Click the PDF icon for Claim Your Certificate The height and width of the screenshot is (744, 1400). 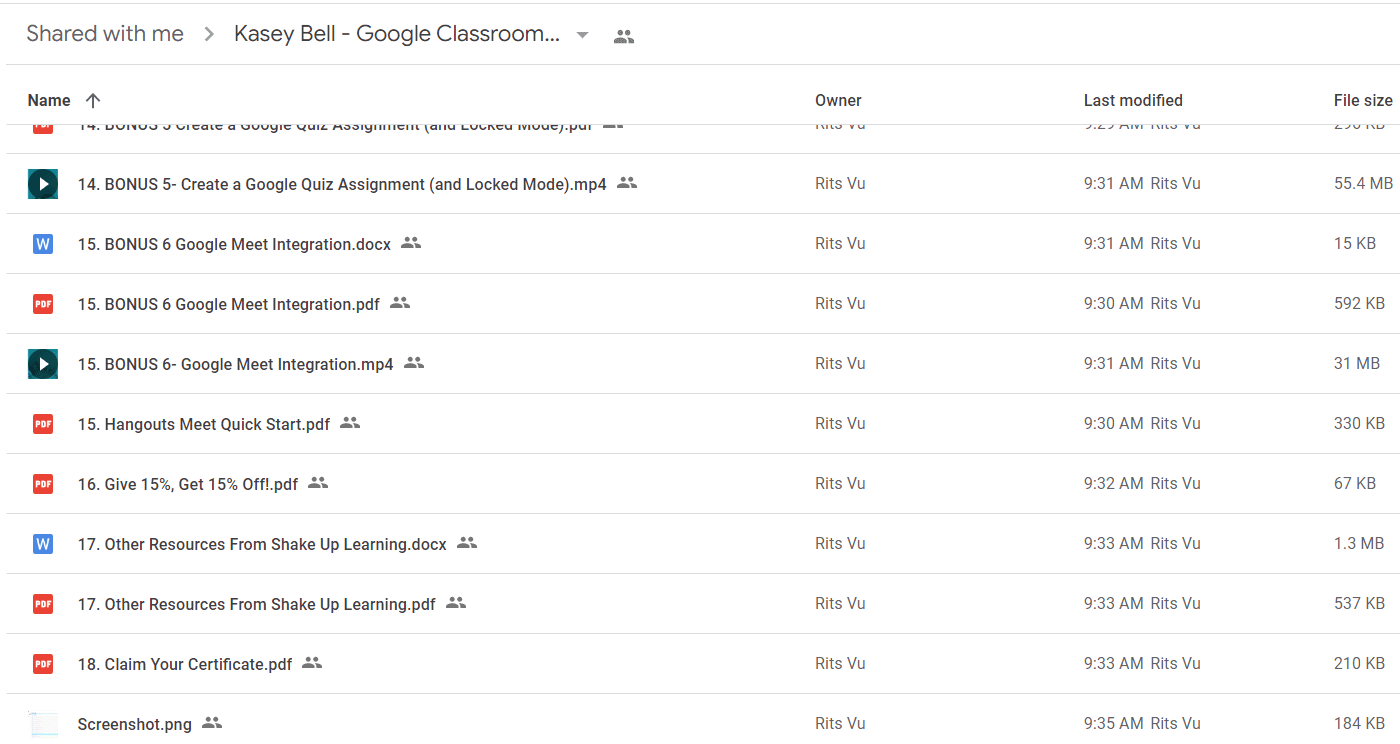[x=43, y=664]
